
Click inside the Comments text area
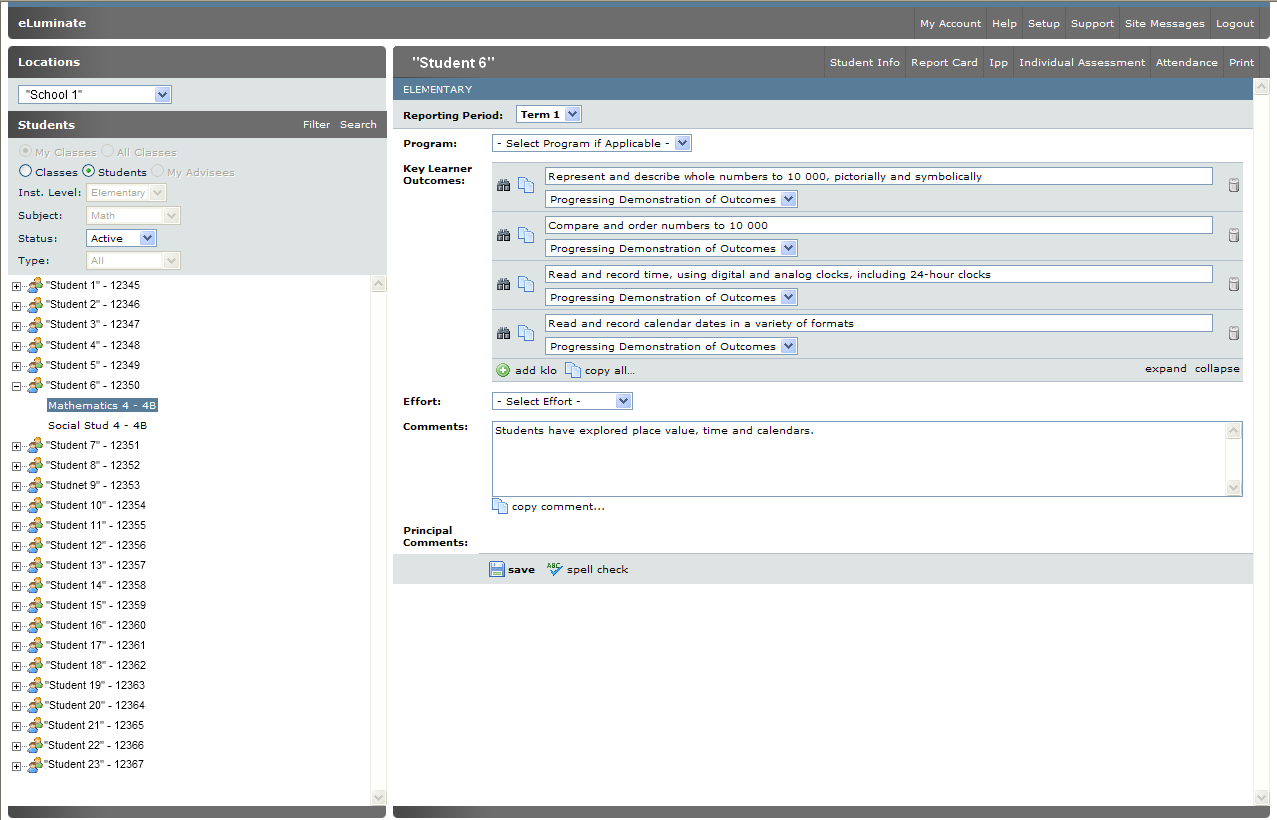click(860, 460)
